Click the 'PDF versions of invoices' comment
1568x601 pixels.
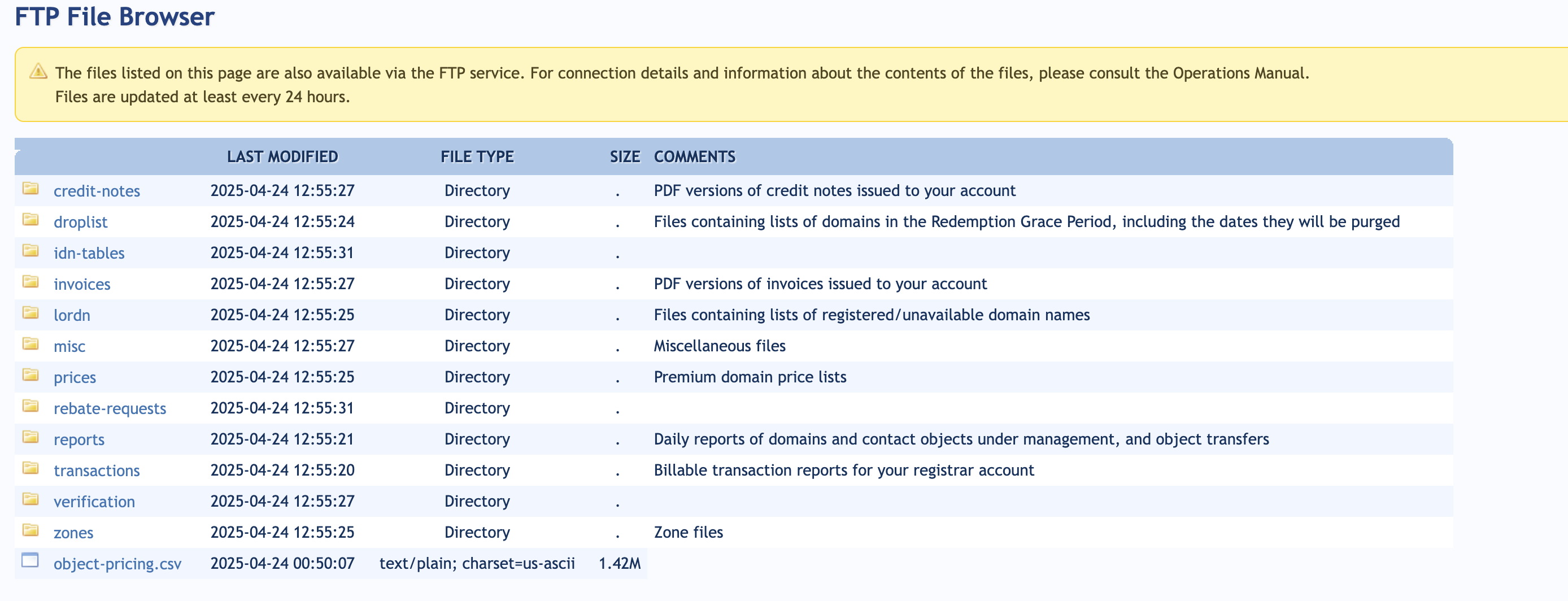tap(821, 284)
